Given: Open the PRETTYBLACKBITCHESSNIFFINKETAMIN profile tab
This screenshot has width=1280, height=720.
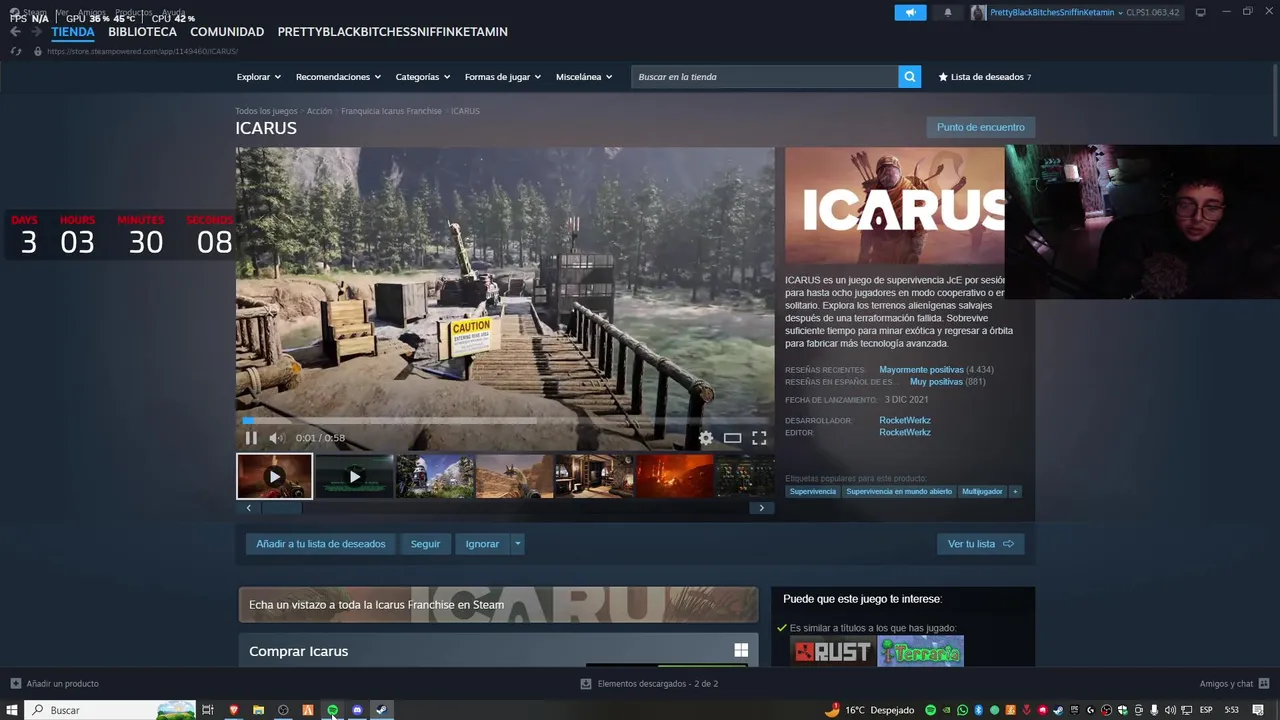Looking at the screenshot, I should pyautogui.click(x=392, y=32).
